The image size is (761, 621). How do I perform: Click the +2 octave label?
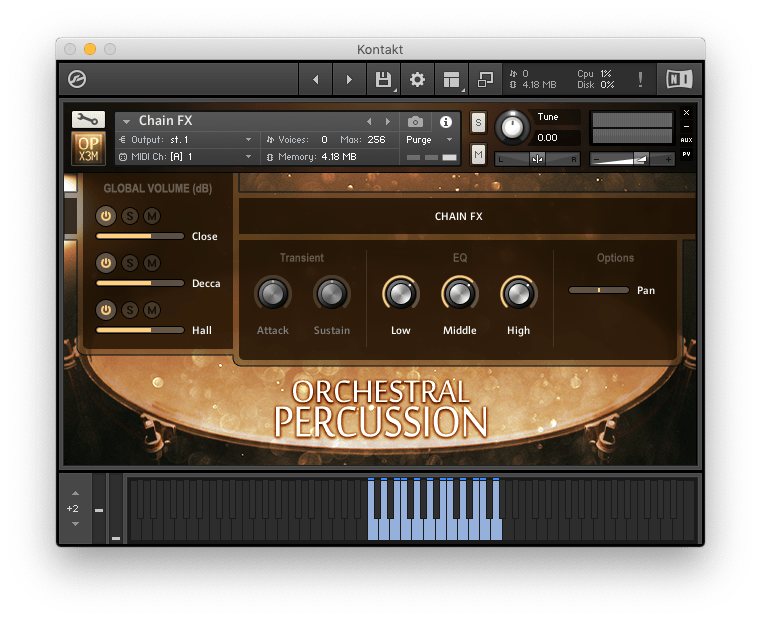pos(72,508)
